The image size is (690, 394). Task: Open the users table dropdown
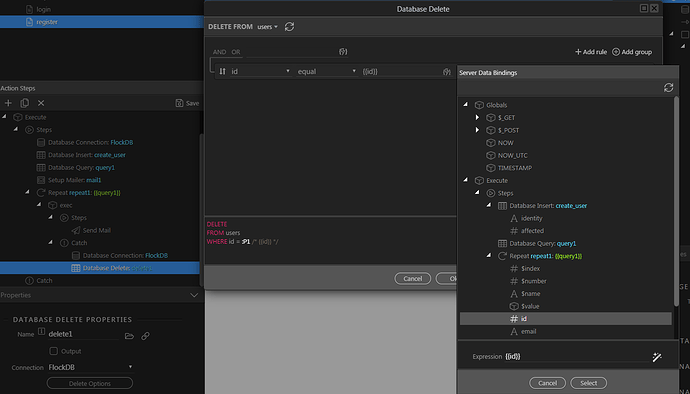tap(268, 27)
